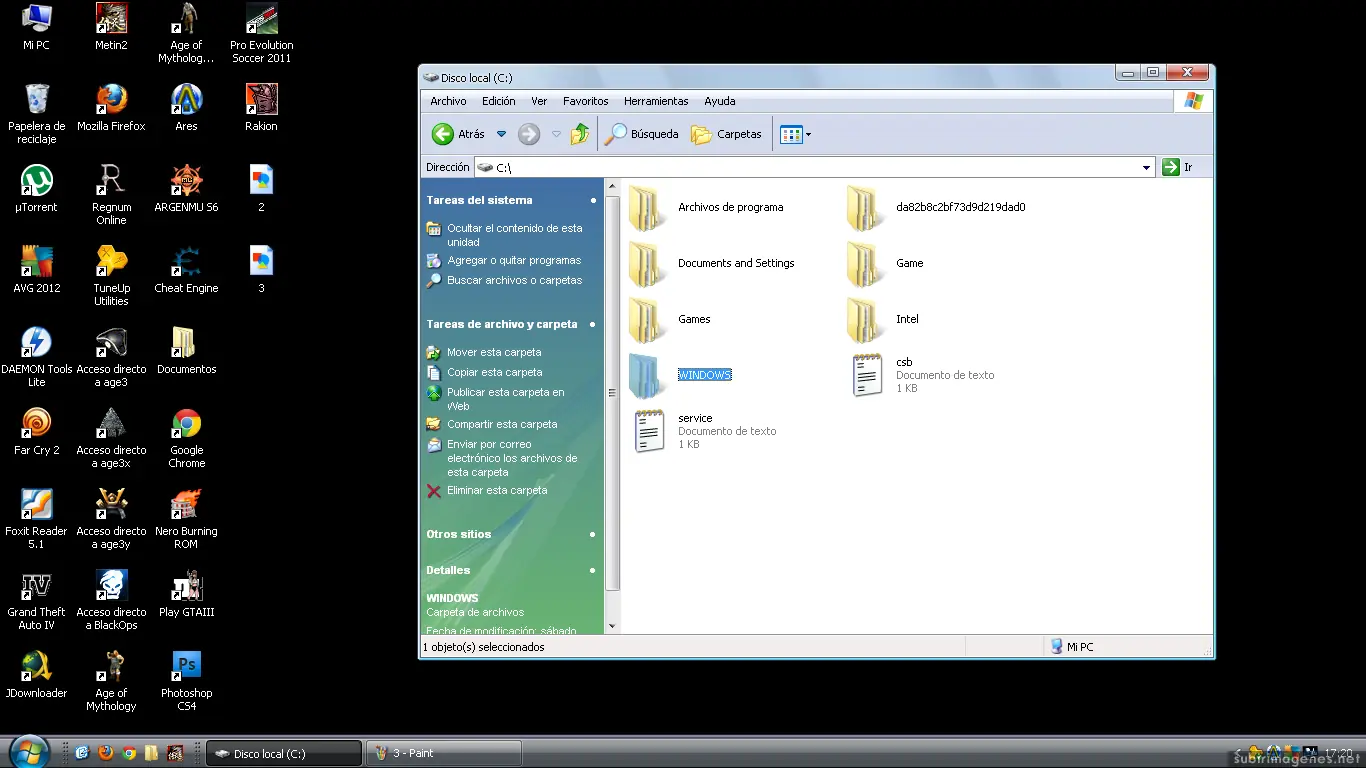Open the Ayuda menu
The image size is (1366, 768).
click(719, 101)
